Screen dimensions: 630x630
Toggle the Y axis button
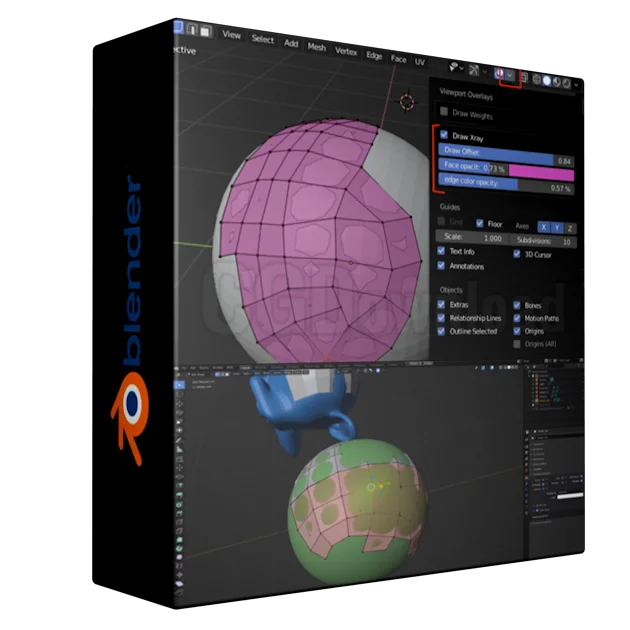tap(557, 228)
